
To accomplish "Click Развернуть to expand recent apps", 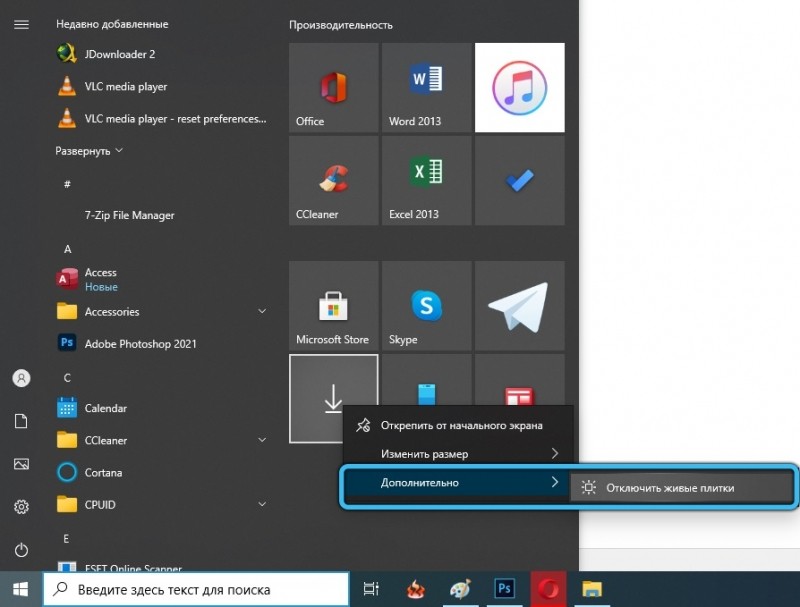I will (89, 151).
